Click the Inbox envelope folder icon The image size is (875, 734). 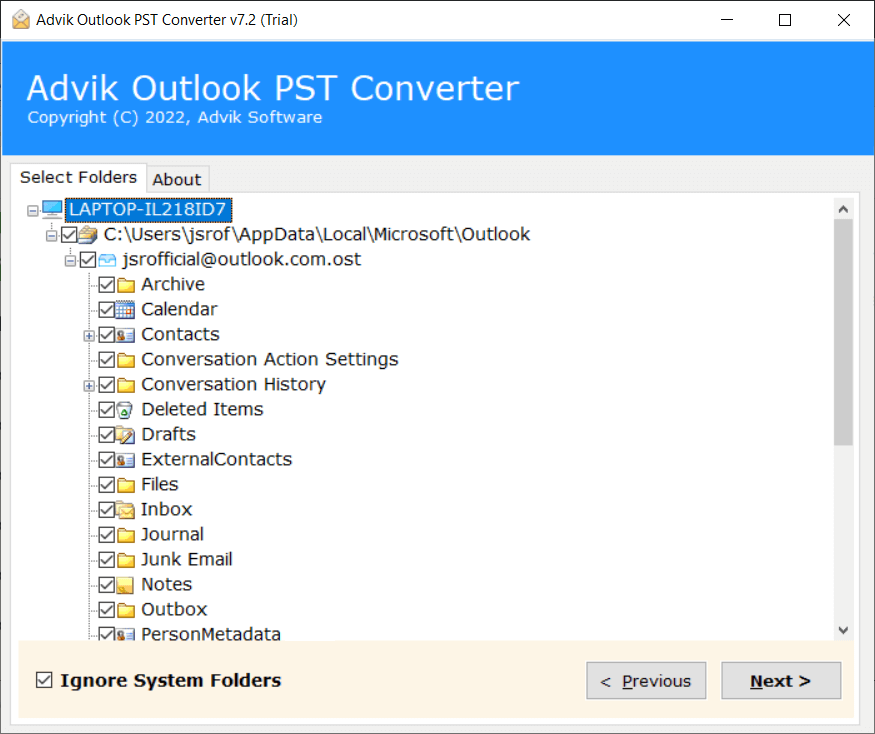126,510
